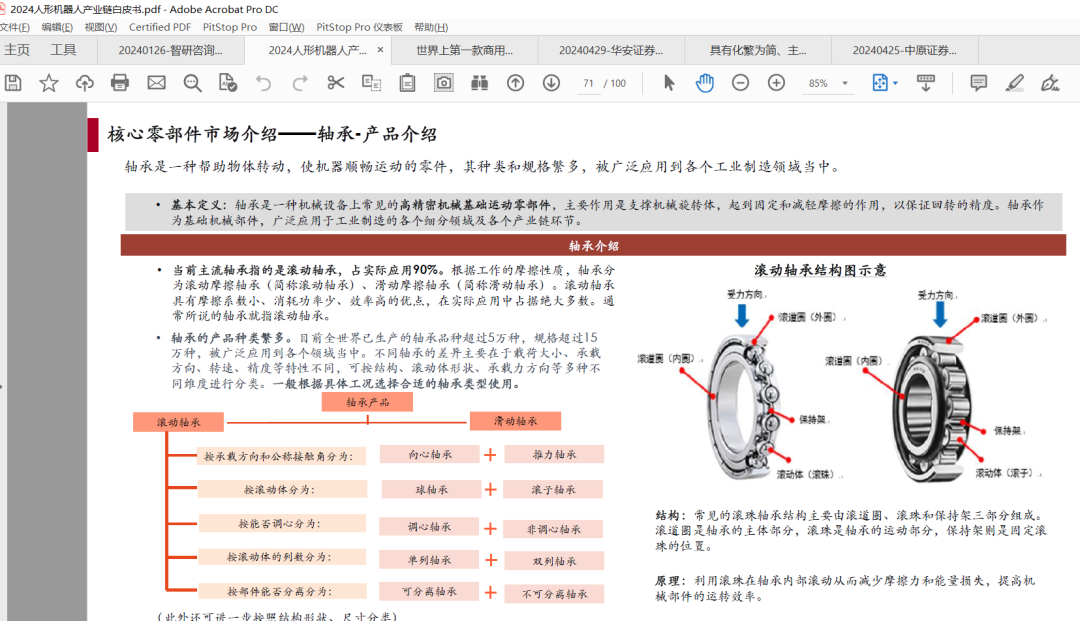Open the 编辑(E) menu
The width and height of the screenshot is (1080, 621).
coord(57,27)
